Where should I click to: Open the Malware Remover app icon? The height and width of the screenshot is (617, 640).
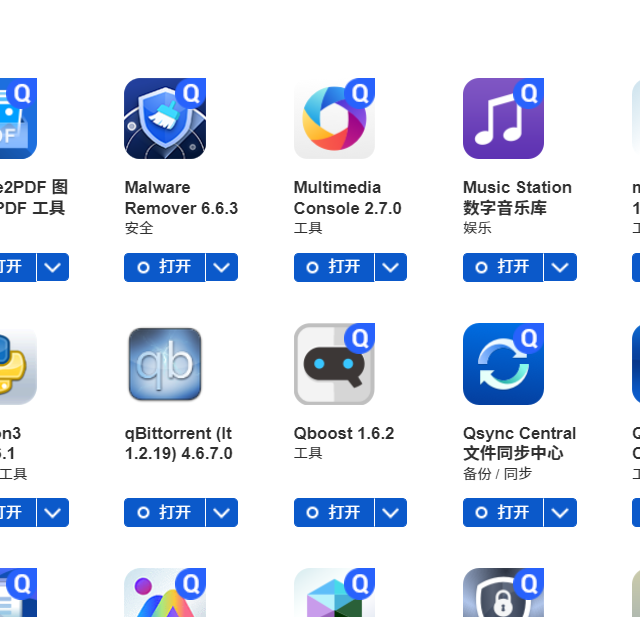pyautogui.click(x=165, y=118)
